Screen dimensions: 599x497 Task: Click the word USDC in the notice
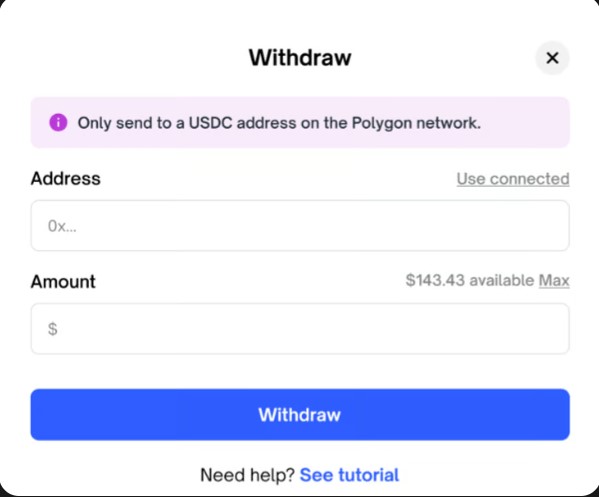[x=210, y=123]
